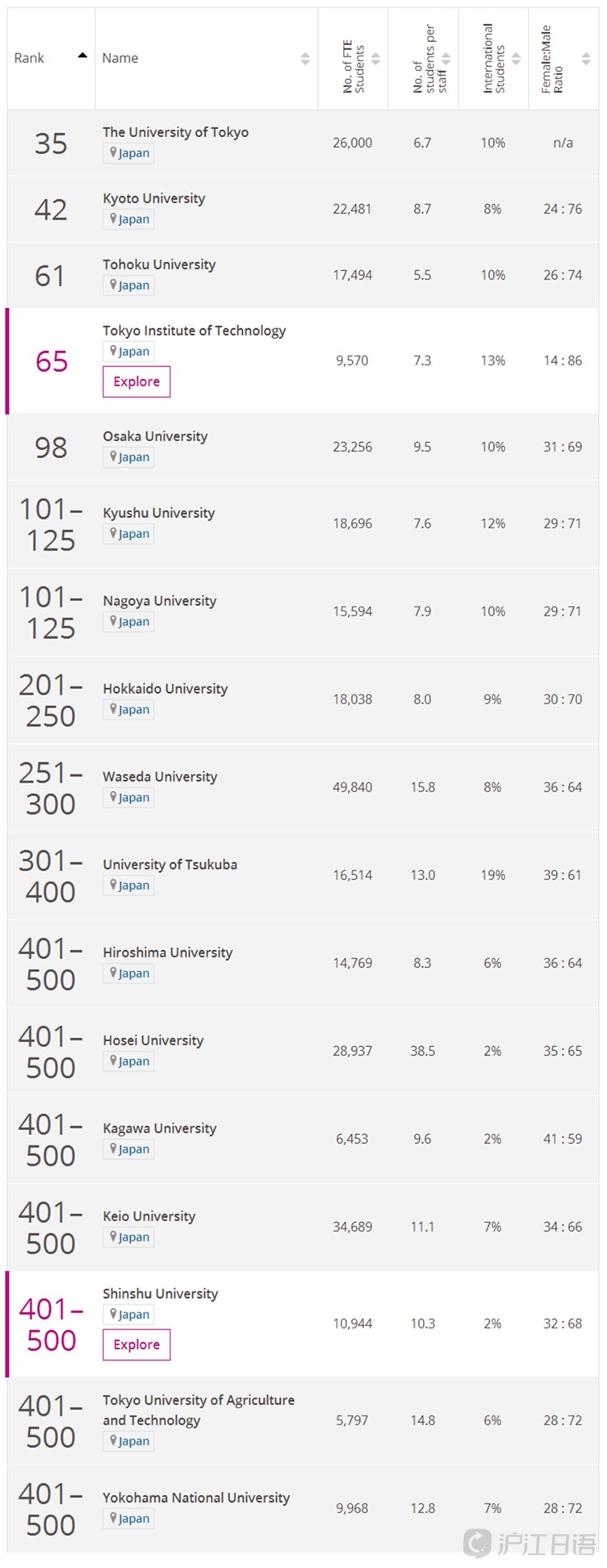Open University of Tsukuba link
The image size is (607, 1568).
pos(170,865)
